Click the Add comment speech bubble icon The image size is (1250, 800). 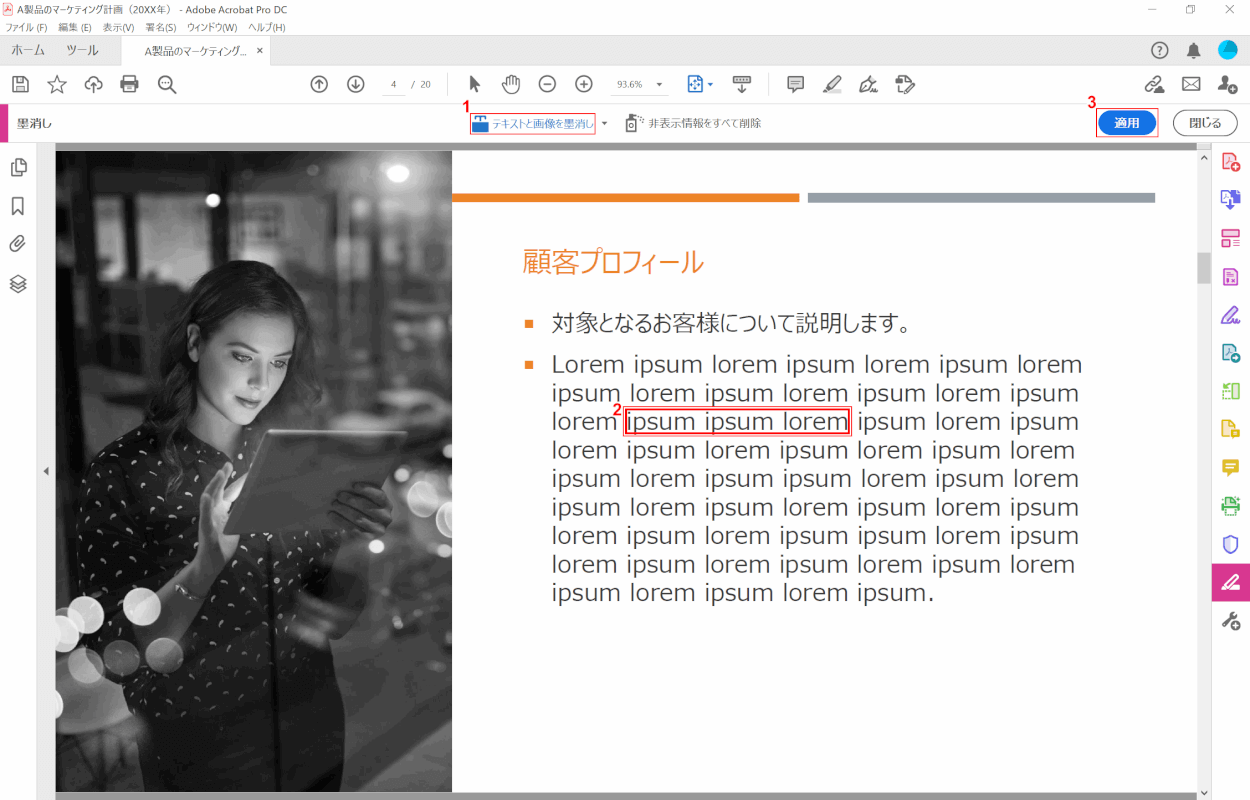tap(796, 84)
